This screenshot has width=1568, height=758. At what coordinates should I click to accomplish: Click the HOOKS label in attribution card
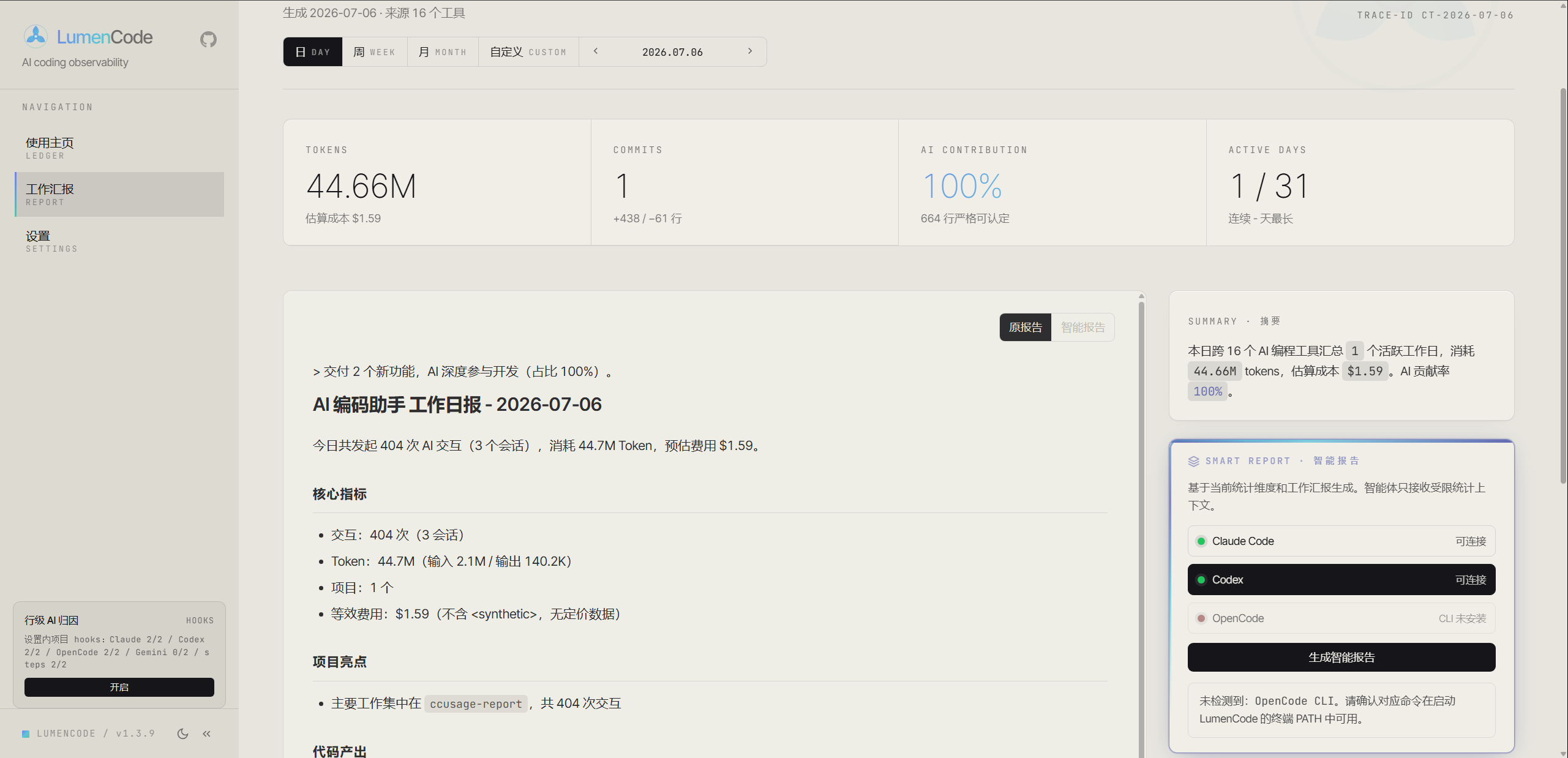200,620
